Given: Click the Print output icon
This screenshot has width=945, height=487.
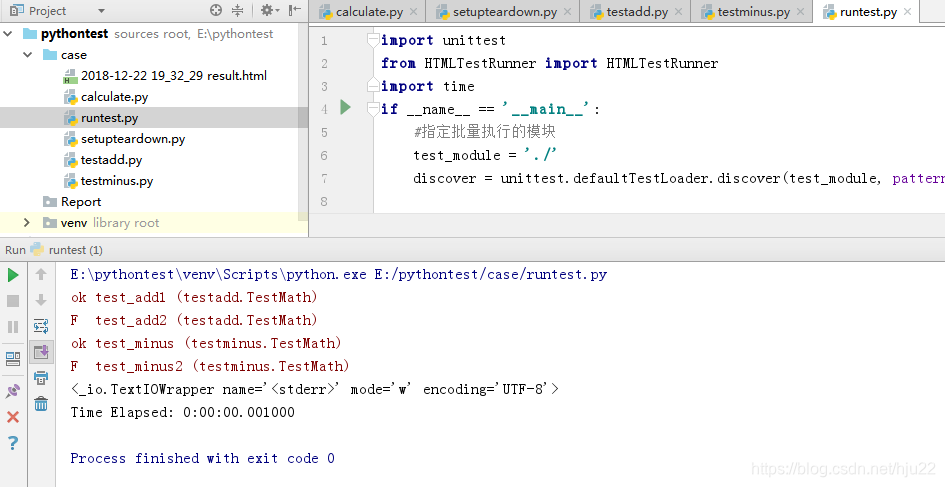Looking at the screenshot, I should [x=41, y=378].
